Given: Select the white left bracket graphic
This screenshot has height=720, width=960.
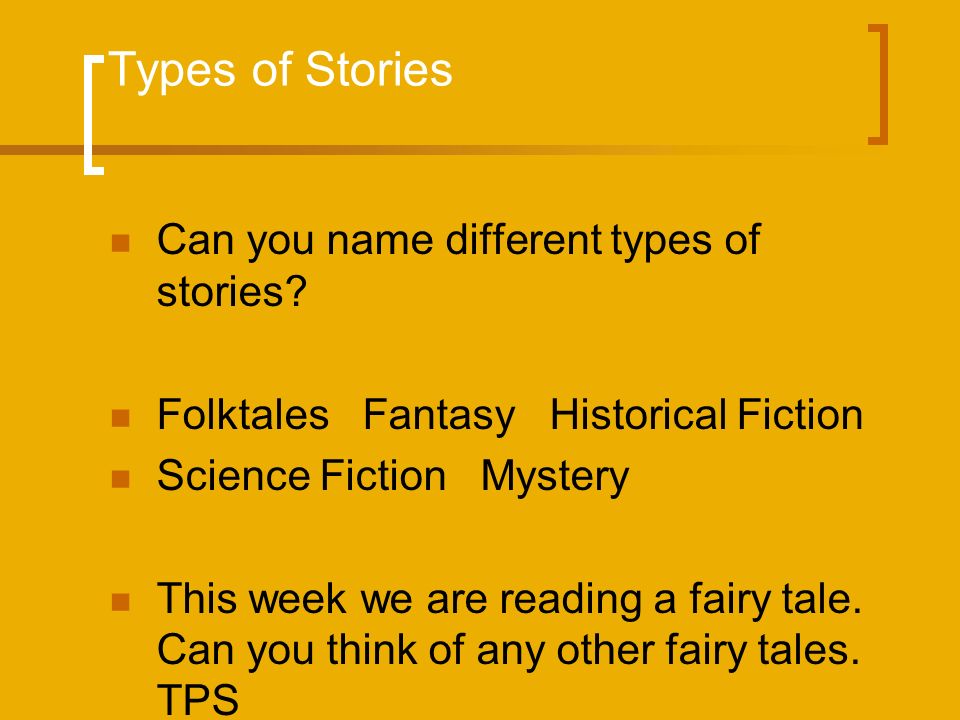Looking at the screenshot, I should tap(93, 115).
